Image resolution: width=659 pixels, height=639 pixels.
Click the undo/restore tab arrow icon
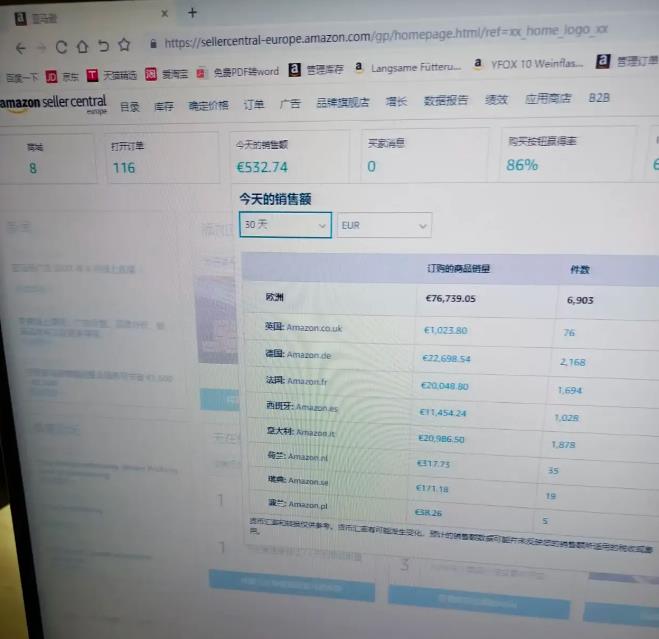103,45
